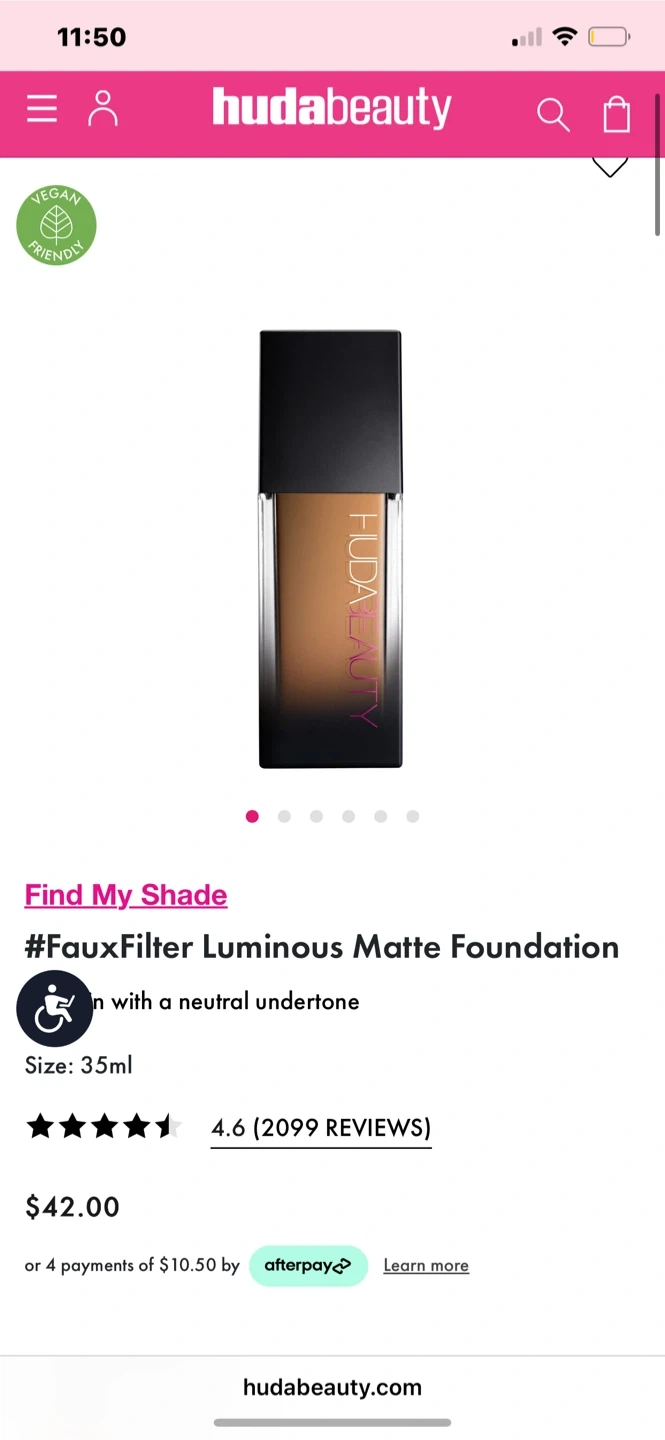The height and width of the screenshot is (1440, 665).
Task: Open the Find My Shade link
Action: [x=126, y=895]
